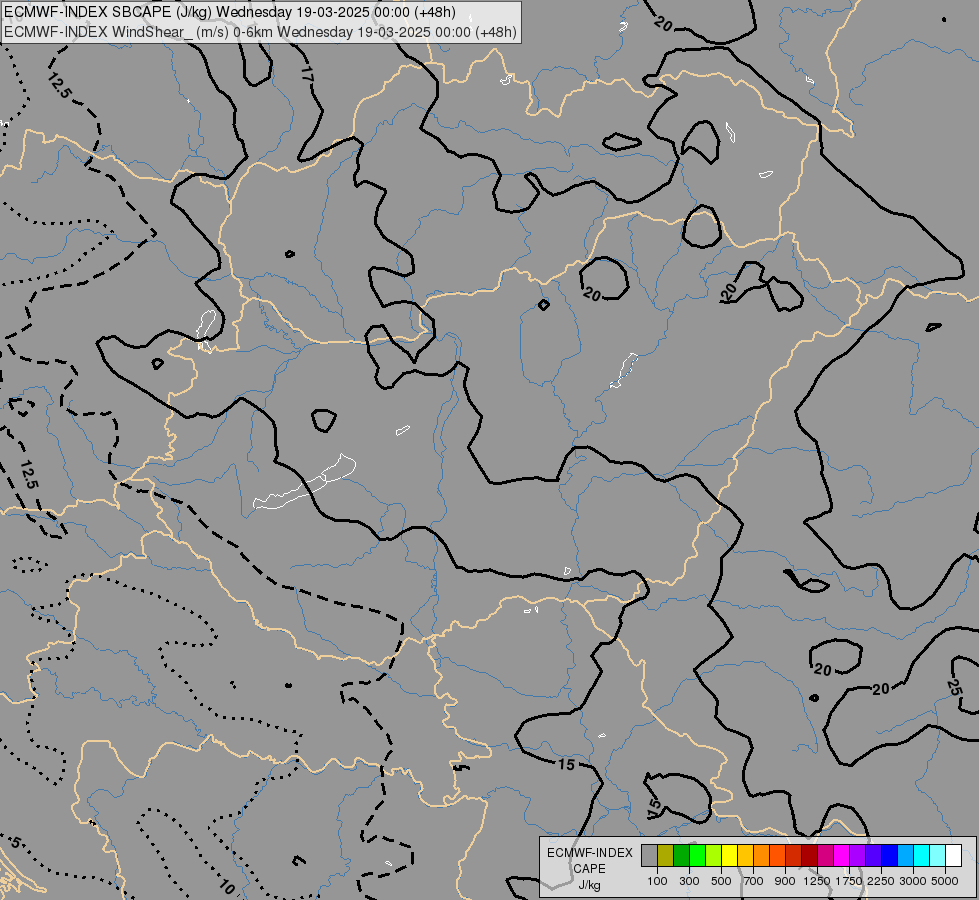Click the legend value 300
The image size is (979, 900).
point(689,881)
